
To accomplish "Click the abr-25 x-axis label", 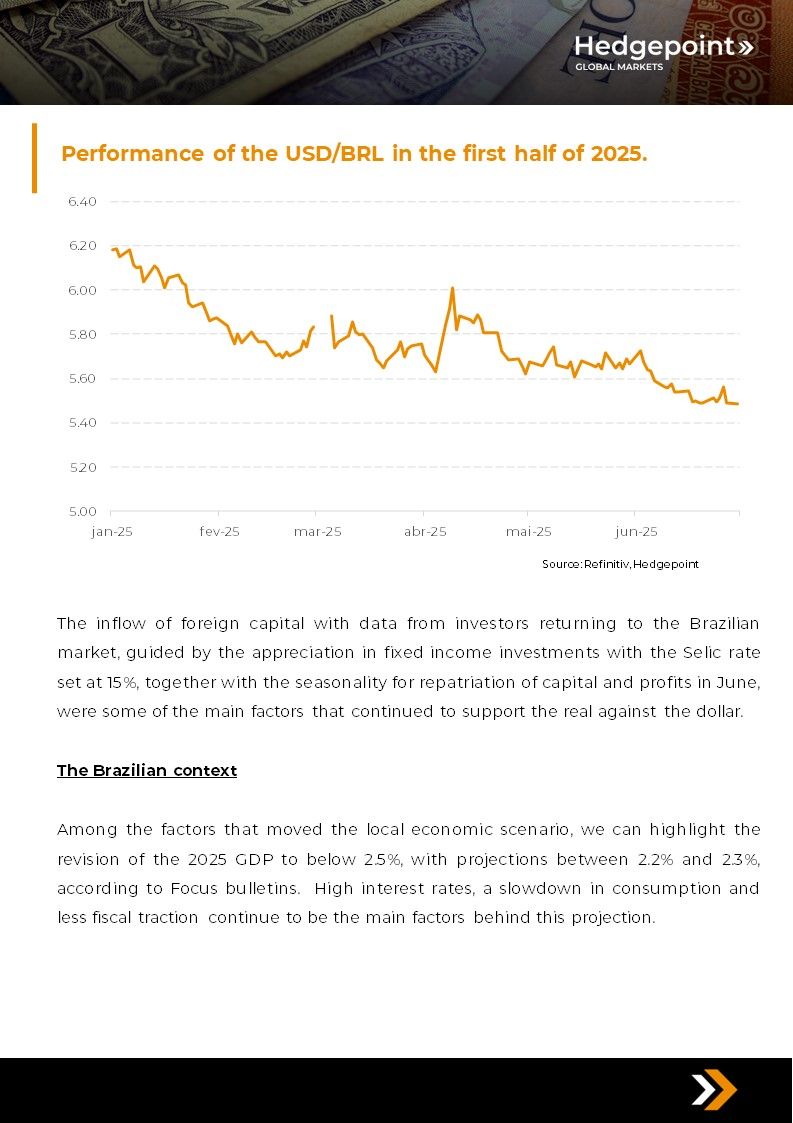I will (425, 531).
